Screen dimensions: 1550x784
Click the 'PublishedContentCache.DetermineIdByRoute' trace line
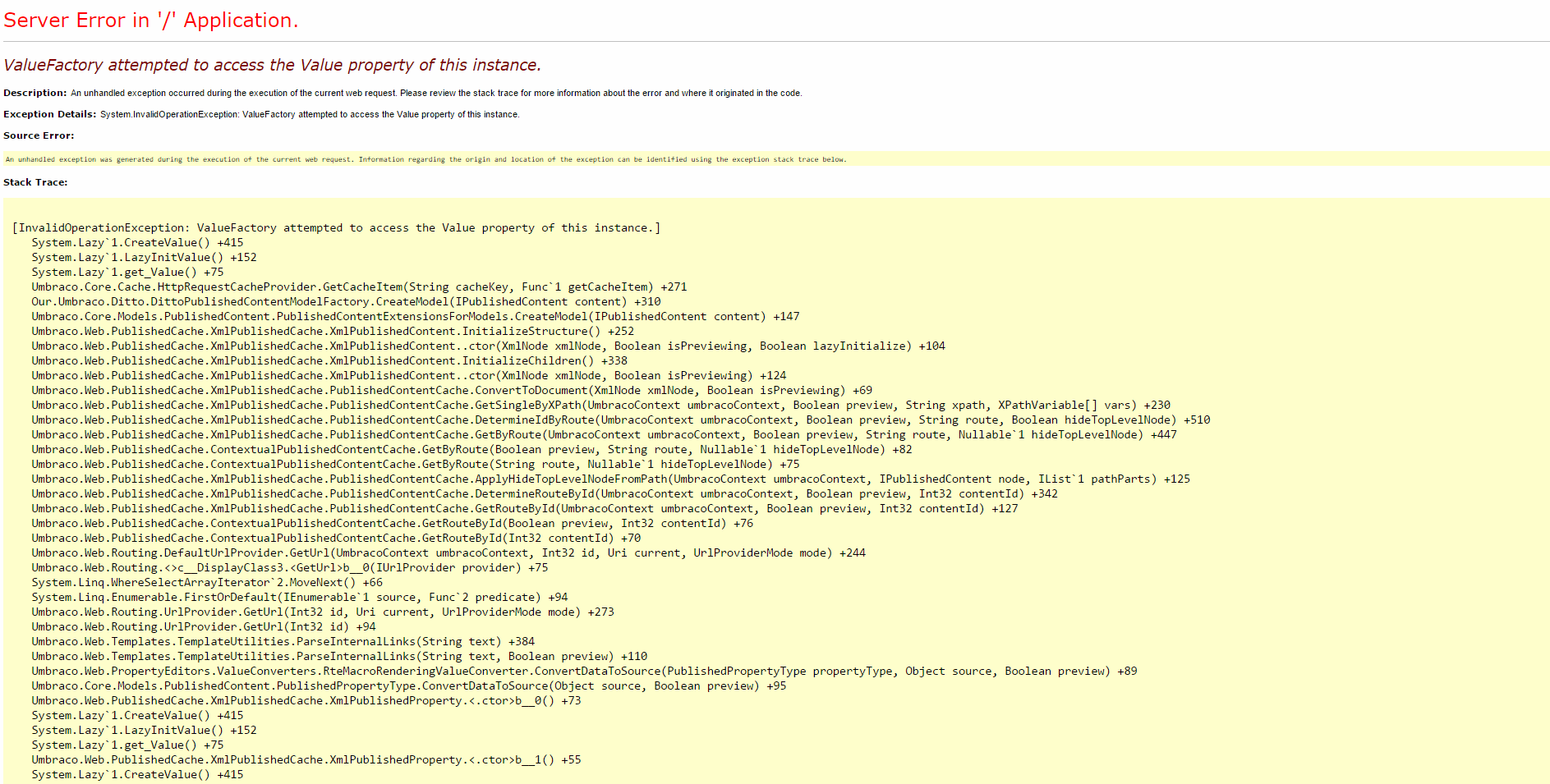coord(621,420)
